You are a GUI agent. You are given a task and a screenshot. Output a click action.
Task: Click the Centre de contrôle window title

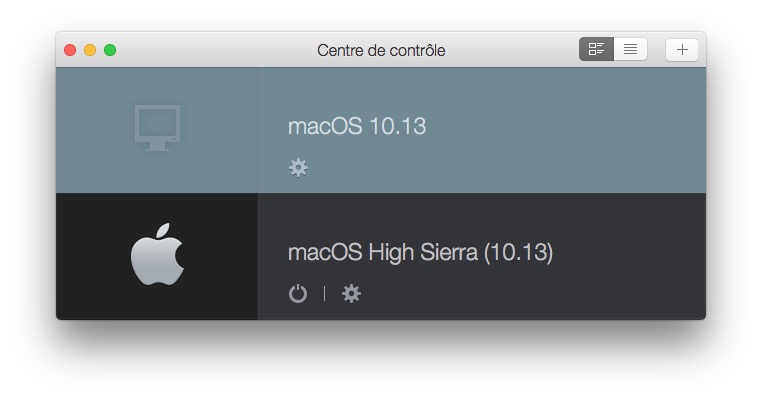tap(381, 50)
